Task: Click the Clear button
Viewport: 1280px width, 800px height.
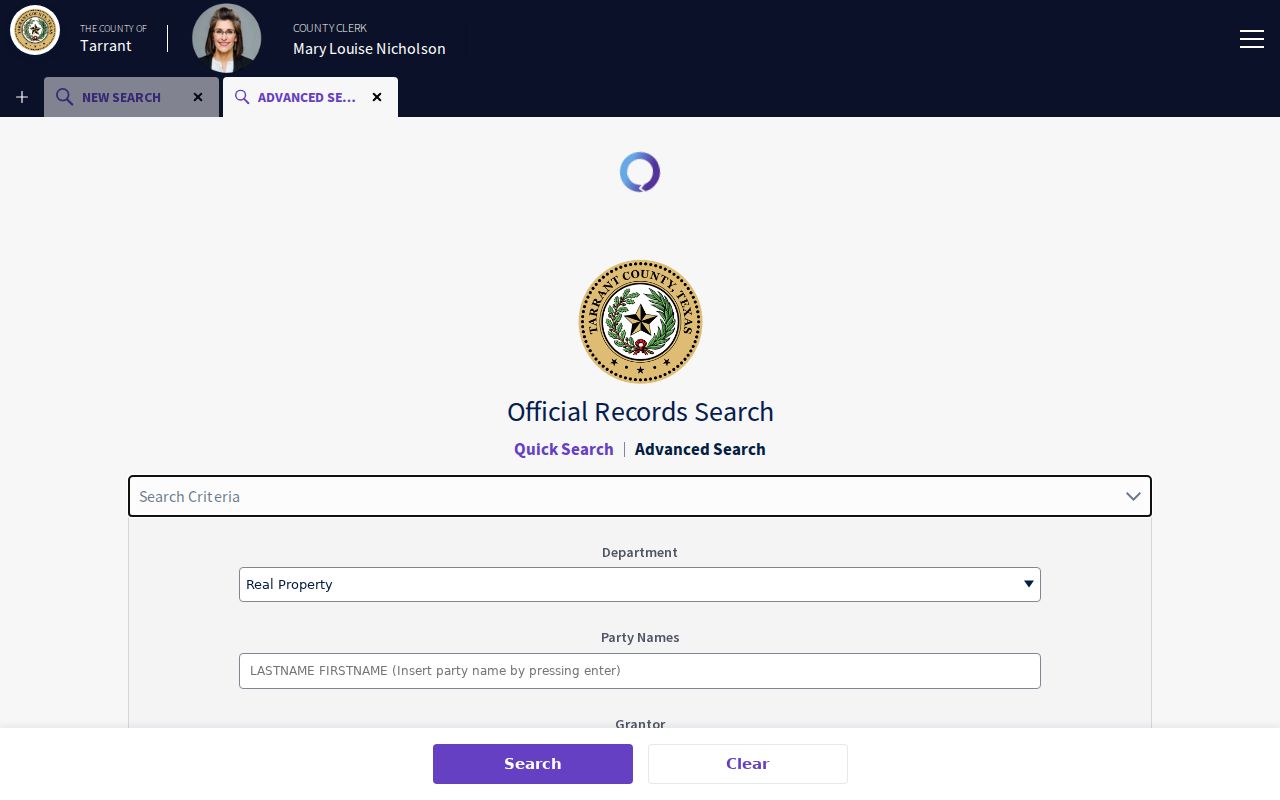Action: pyautogui.click(x=748, y=764)
